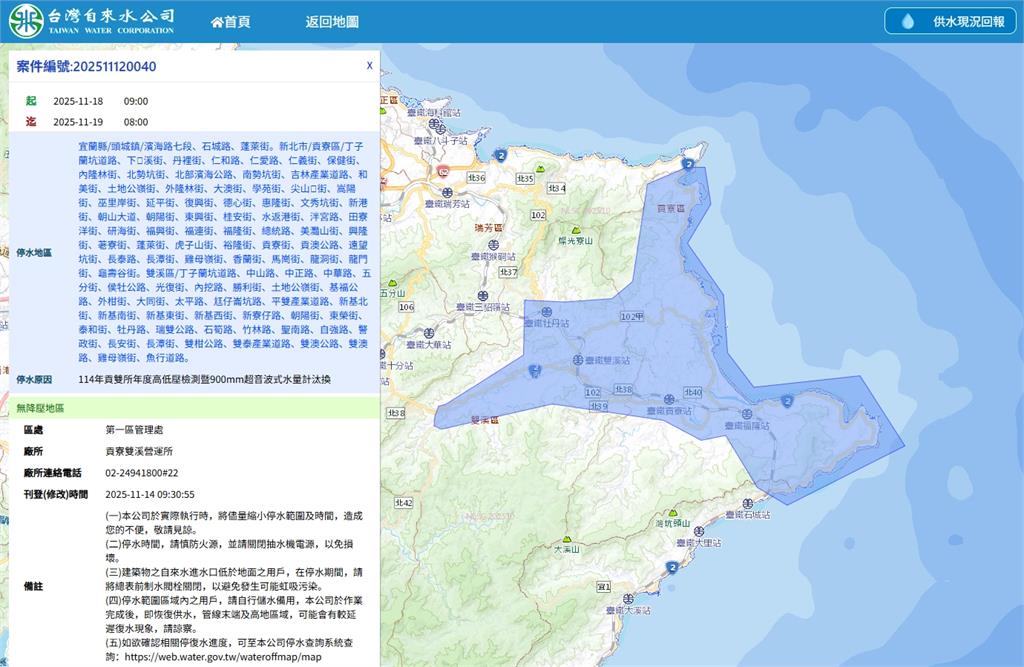Viewport: 1024px width, 667px height.
Task: Click the 臺鐵雙溪站 railway station icon
Action: (578, 359)
